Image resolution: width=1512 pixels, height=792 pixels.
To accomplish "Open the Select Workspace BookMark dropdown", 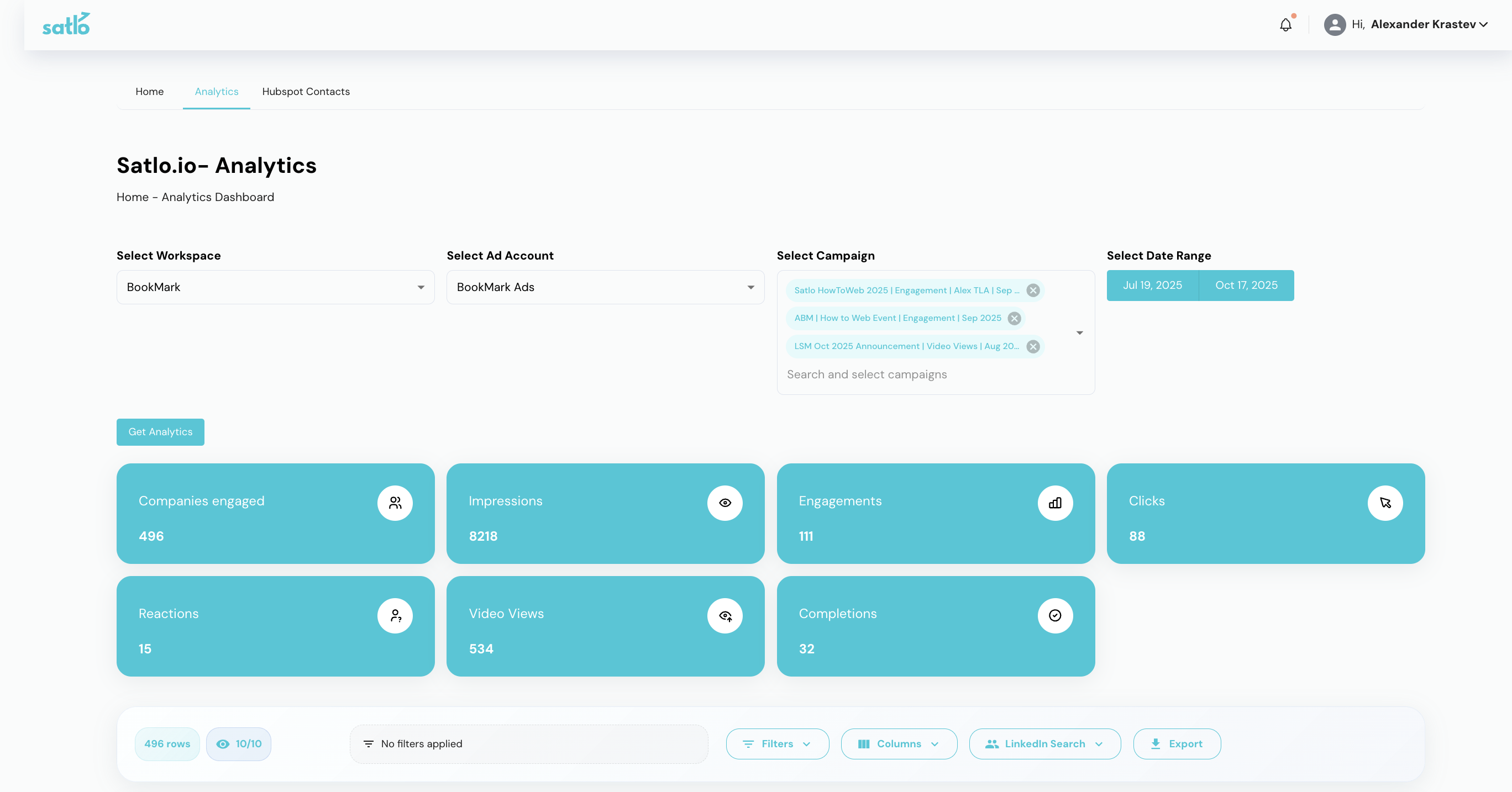I will coord(275,287).
